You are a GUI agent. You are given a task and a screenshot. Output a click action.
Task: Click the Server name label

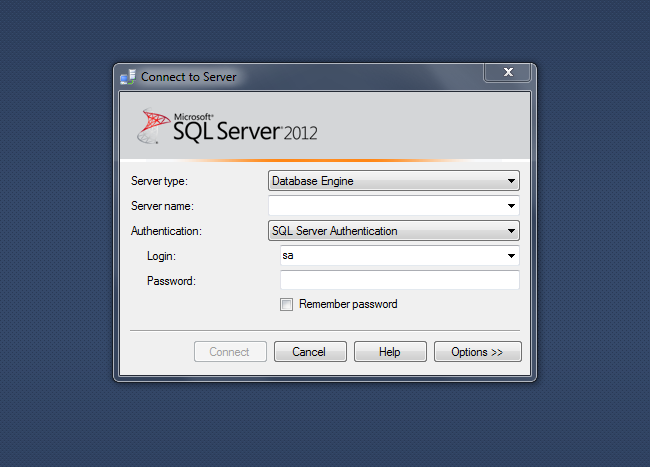[162, 206]
